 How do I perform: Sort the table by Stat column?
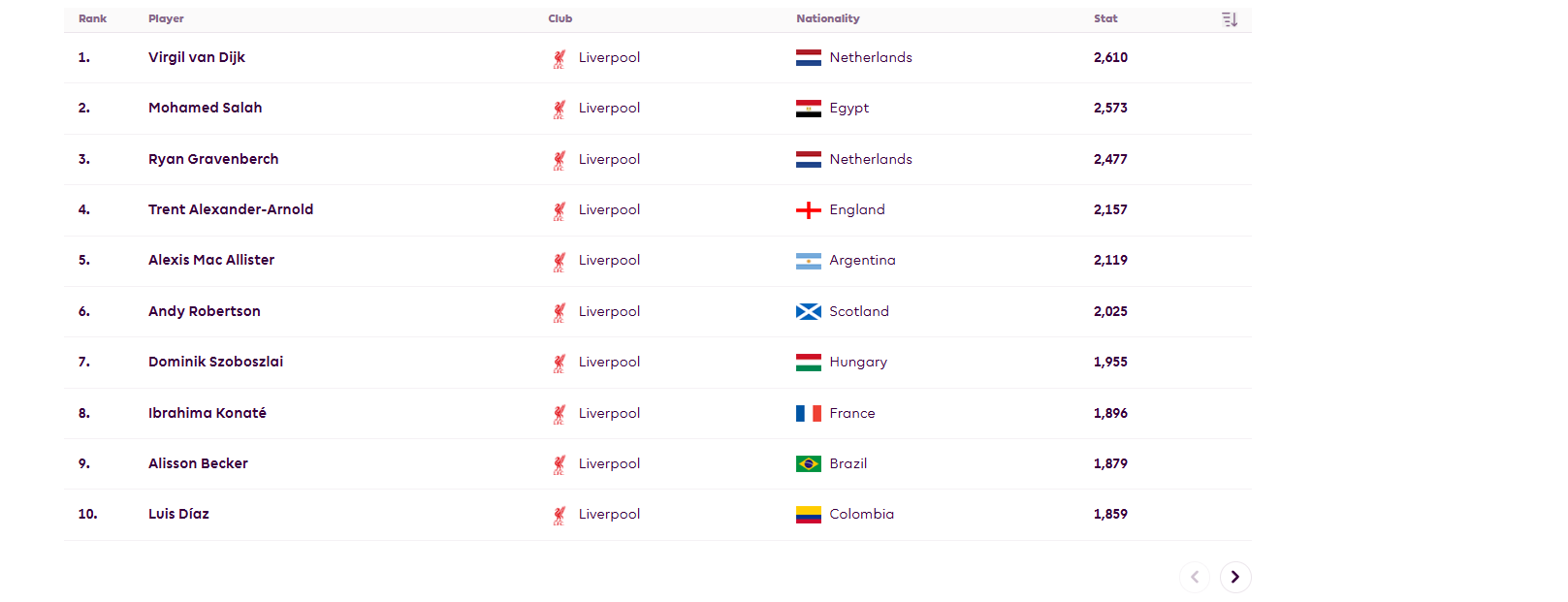click(1230, 19)
